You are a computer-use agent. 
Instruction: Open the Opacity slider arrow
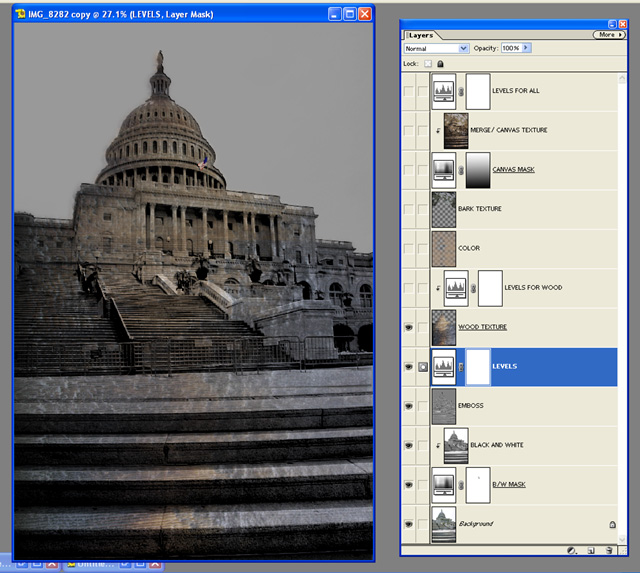[527, 48]
